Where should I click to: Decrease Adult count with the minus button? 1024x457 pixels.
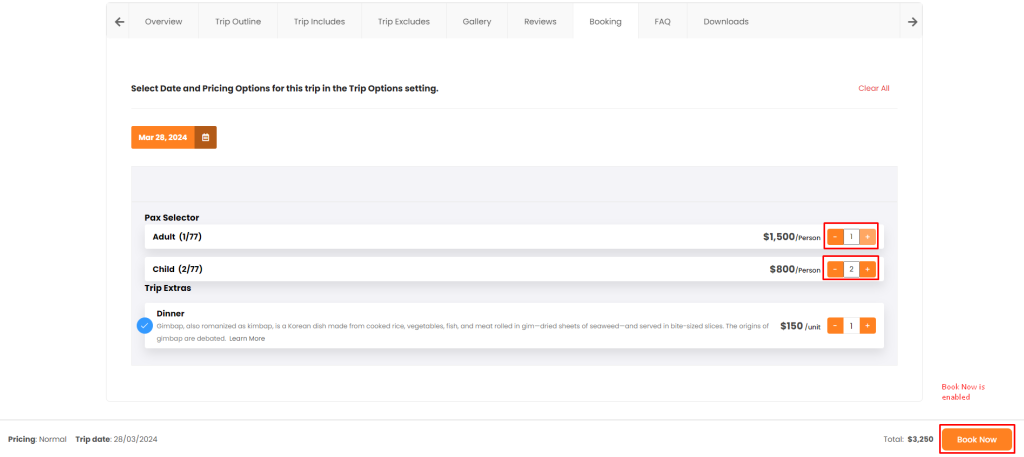pyautogui.click(x=835, y=237)
